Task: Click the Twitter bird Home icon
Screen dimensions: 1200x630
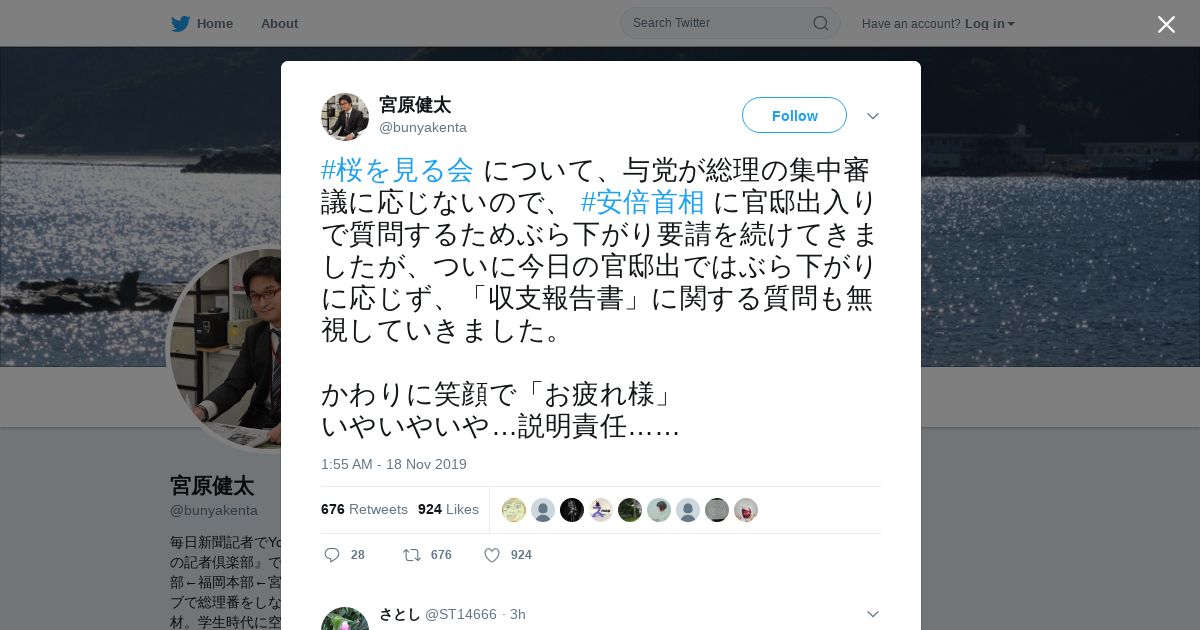Action: pyautogui.click(x=180, y=23)
